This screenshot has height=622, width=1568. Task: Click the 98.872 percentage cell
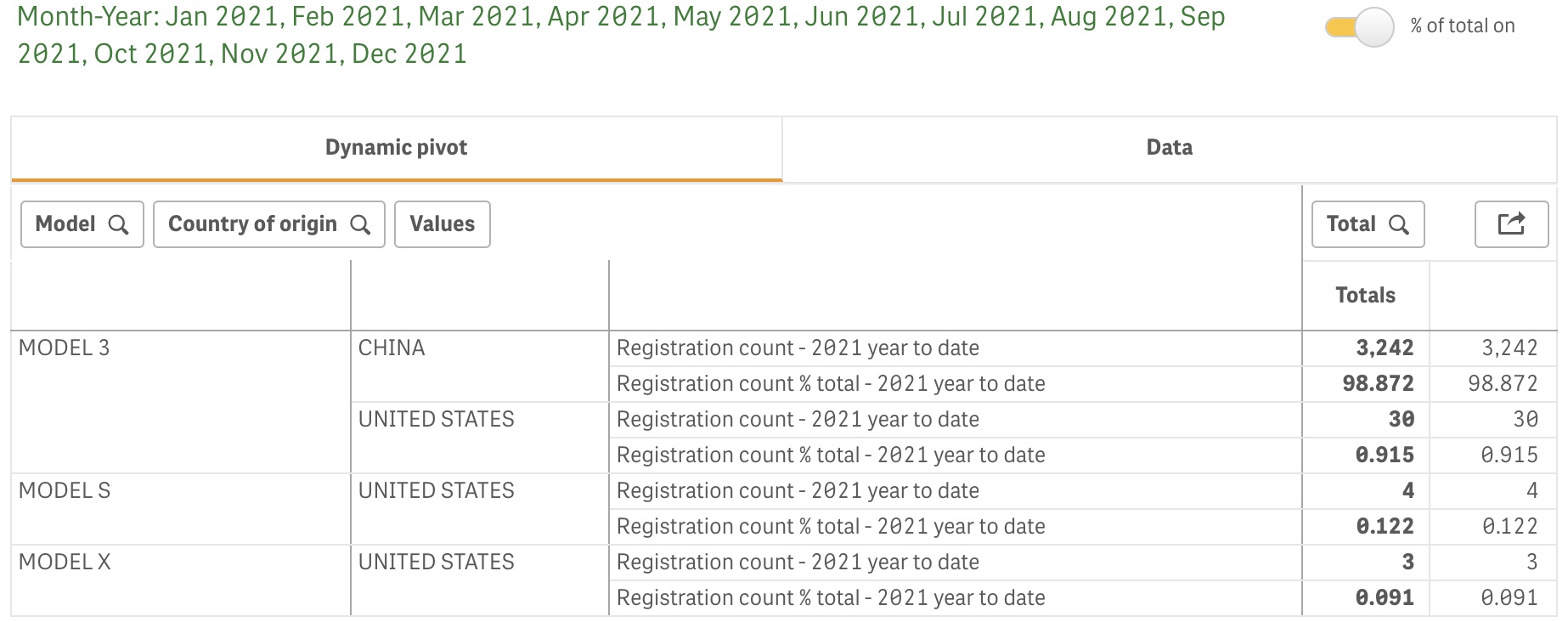pos(1378,383)
